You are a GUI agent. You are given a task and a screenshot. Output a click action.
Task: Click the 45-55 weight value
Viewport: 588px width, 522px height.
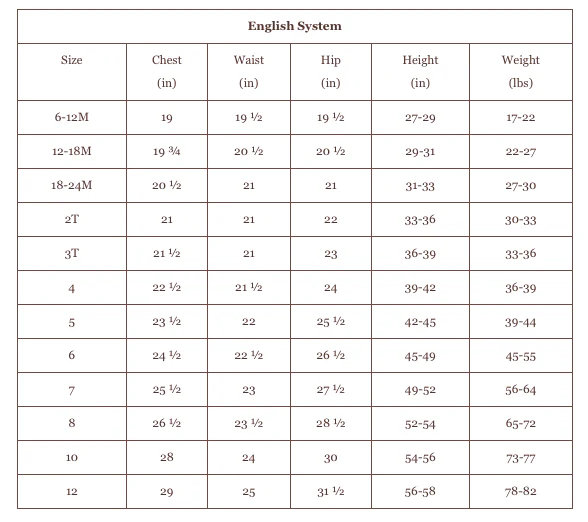pyautogui.click(x=520, y=356)
